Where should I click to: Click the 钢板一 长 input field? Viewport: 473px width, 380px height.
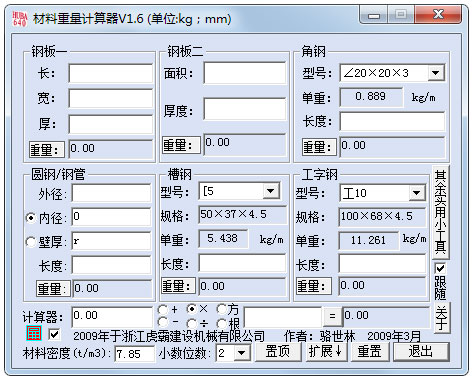(x=111, y=73)
